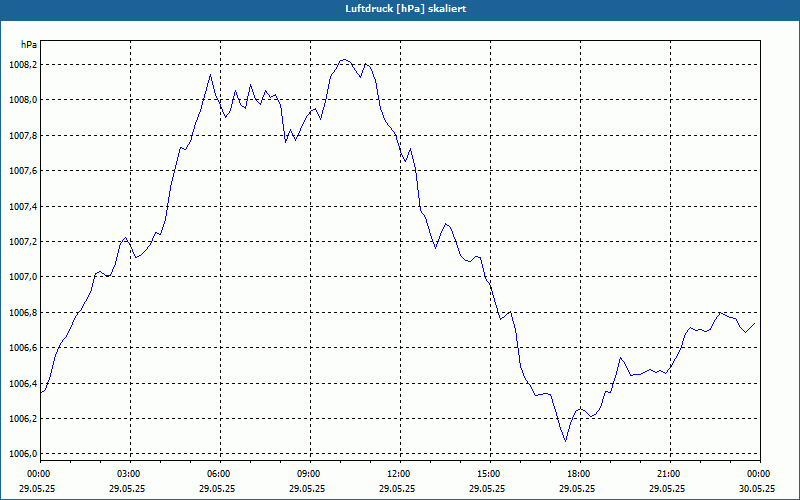Click the 15:00 time axis label
The width and height of the screenshot is (800, 500).
[490, 474]
